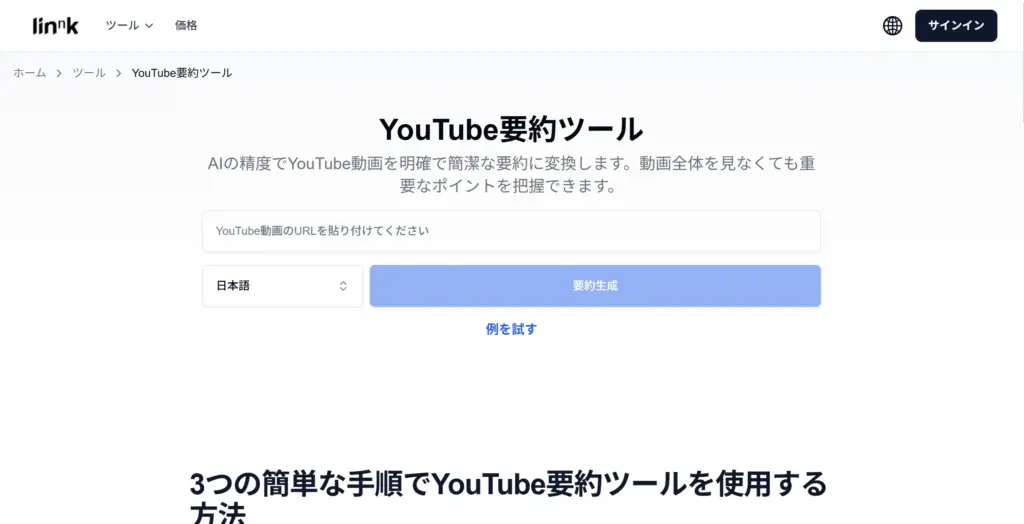Click the main YouTube要約ツール page heading
This screenshot has width=1024, height=524.
pos(511,129)
